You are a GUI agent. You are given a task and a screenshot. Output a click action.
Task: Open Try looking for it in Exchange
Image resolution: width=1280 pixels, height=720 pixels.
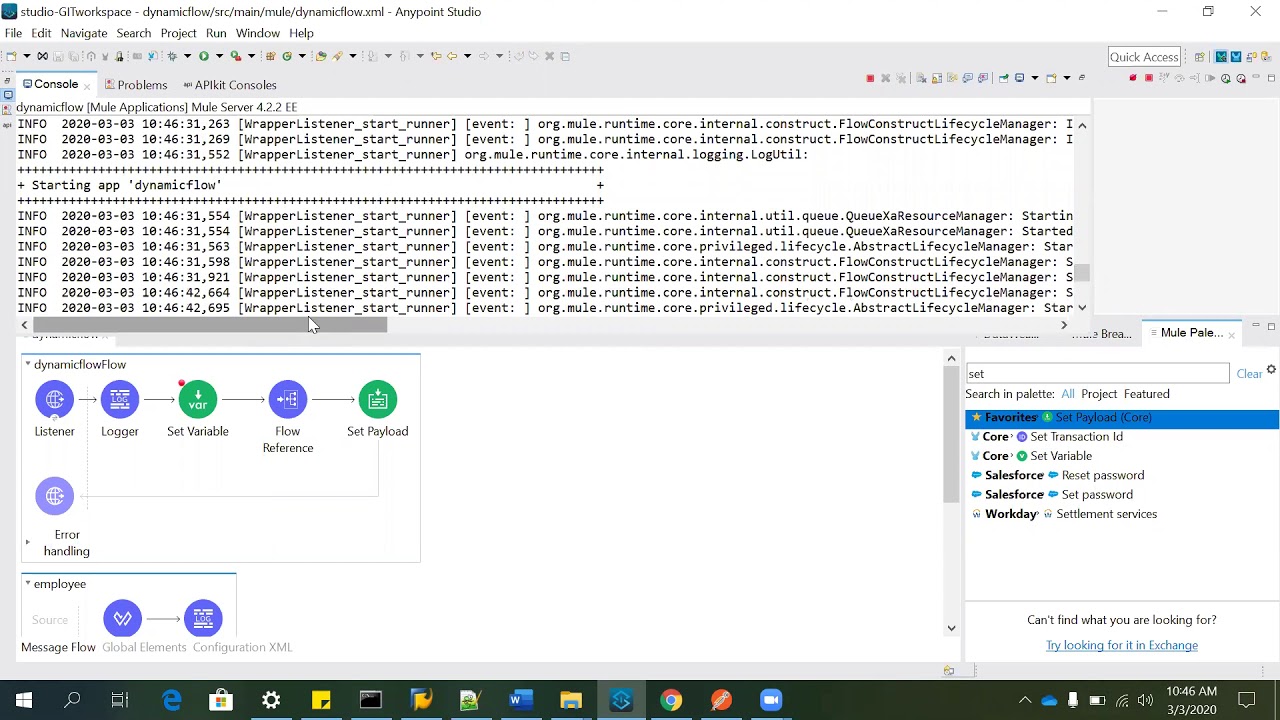click(1122, 645)
